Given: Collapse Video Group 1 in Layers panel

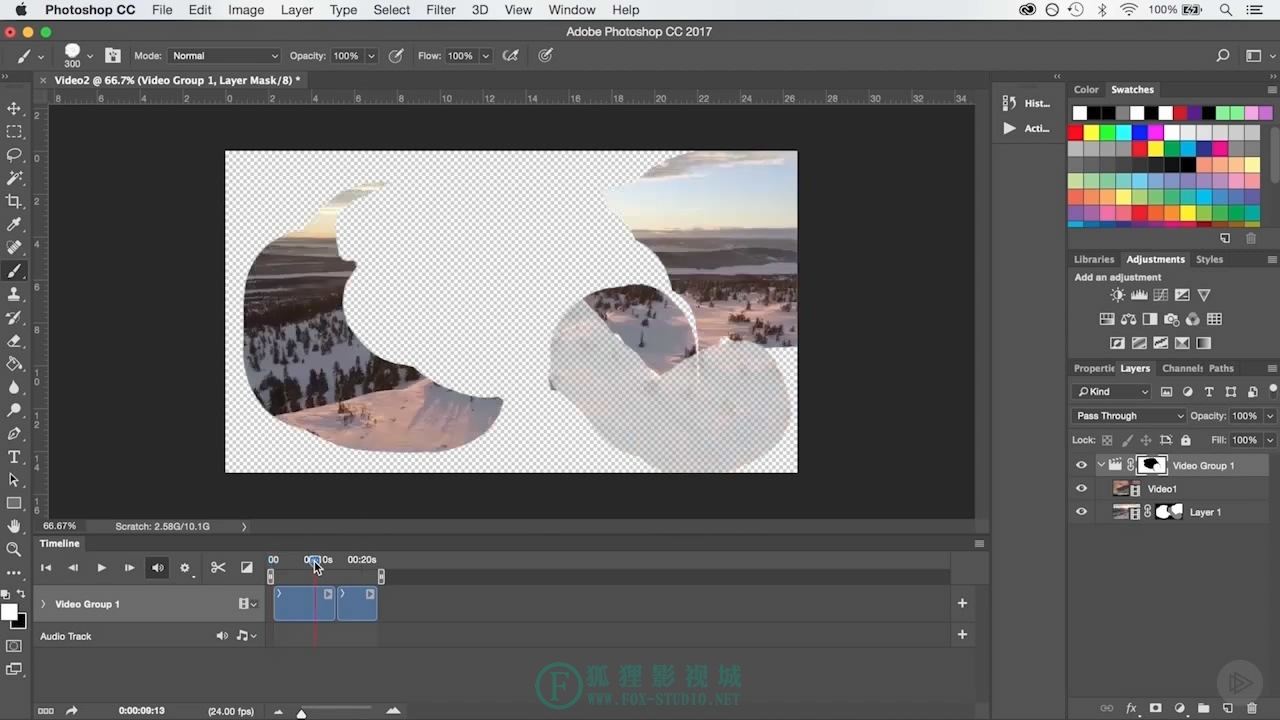Looking at the screenshot, I should tap(1101, 466).
